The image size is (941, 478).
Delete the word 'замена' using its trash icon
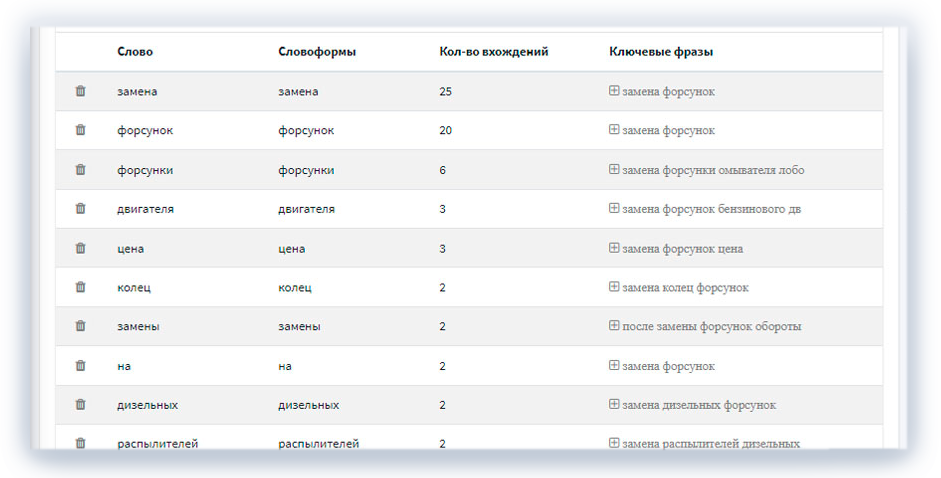click(x=81, y=91)
